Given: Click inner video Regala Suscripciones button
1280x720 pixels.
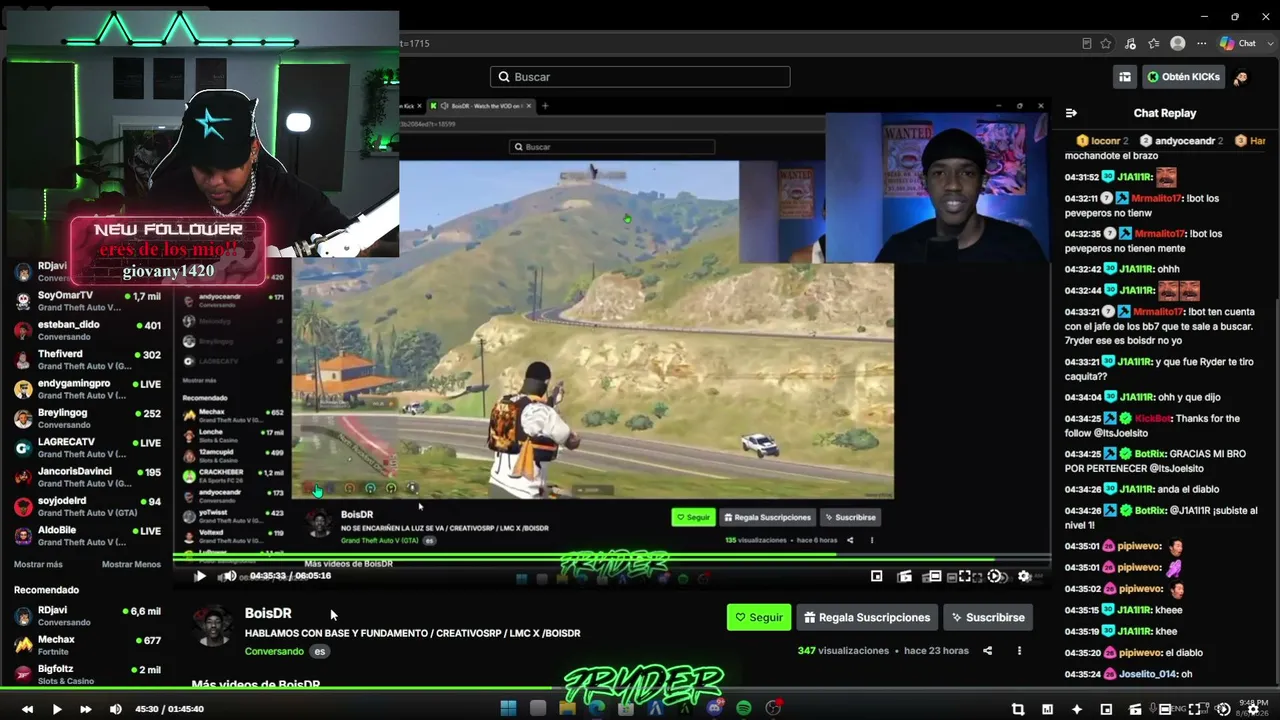Looking at the screenshot, I should 767,517.
